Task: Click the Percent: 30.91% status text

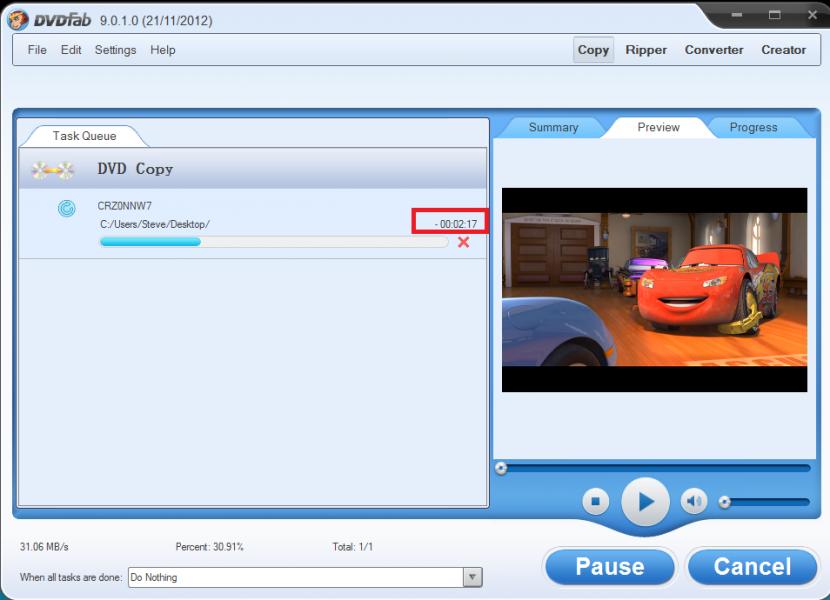Action: coord(210,547)
